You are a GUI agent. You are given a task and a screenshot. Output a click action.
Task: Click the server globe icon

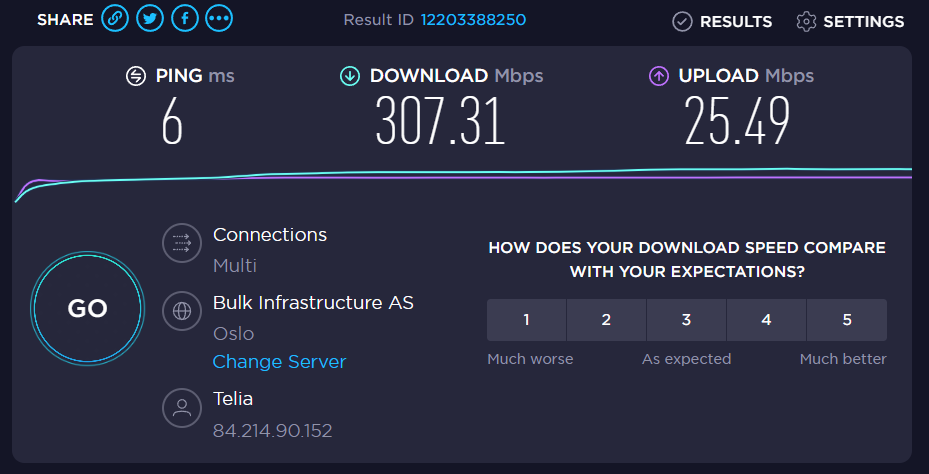(181, 310)
